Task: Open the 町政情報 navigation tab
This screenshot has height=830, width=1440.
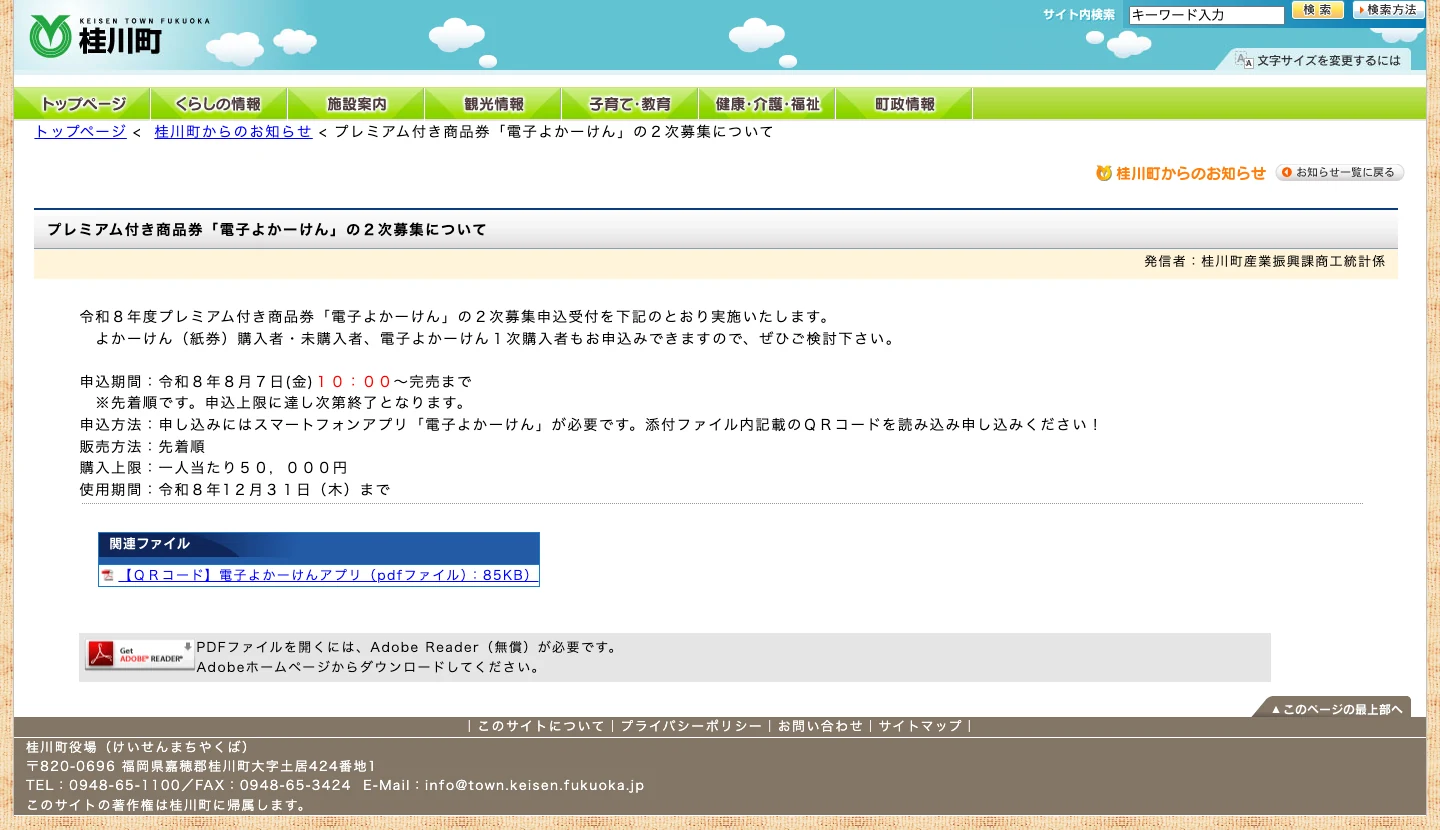Action: pos(904,104)
